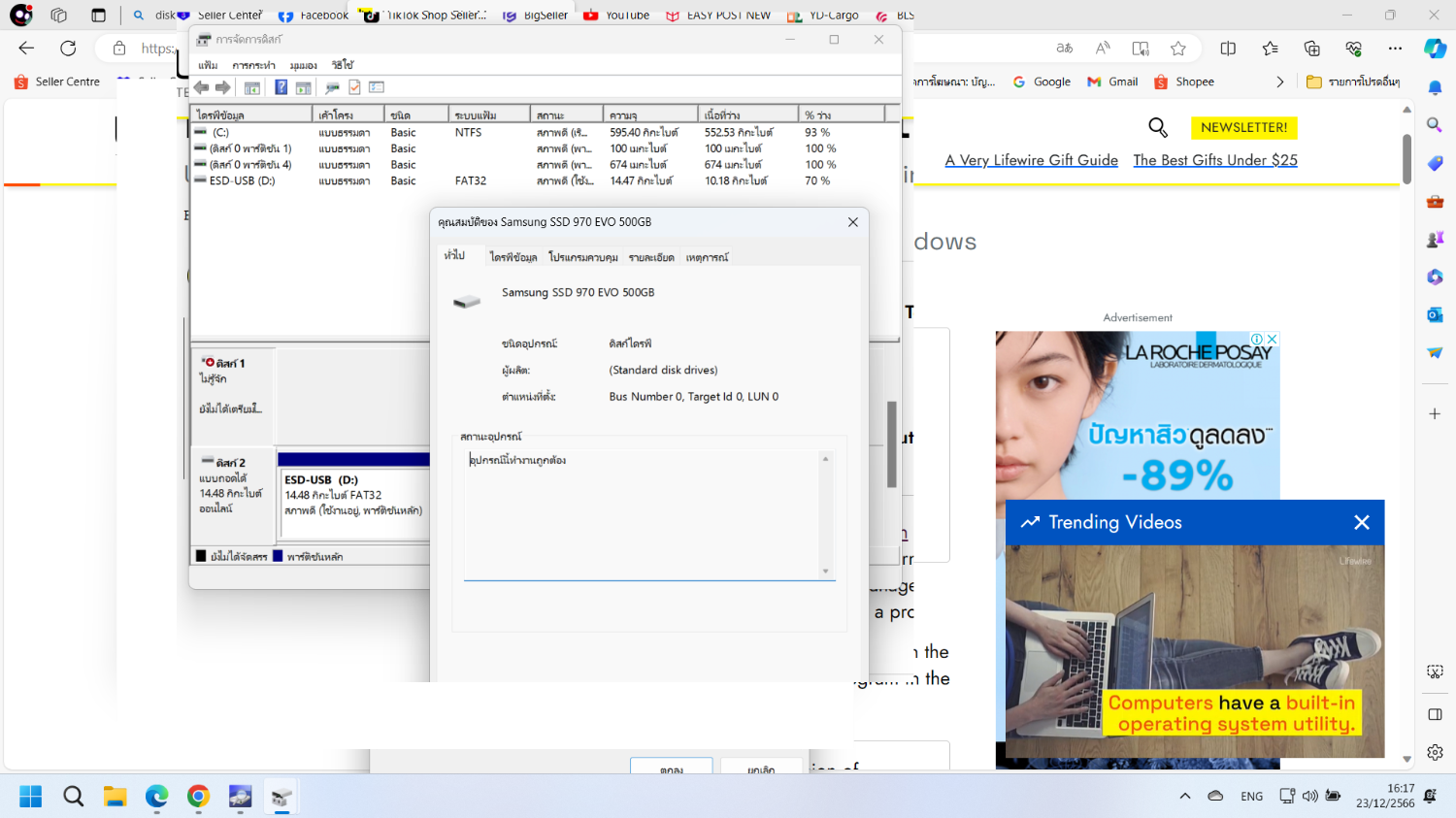Open Edge Settings and more ellipsis
The width and height of the screenshot is (1456, 818).
coord(1396,48)
